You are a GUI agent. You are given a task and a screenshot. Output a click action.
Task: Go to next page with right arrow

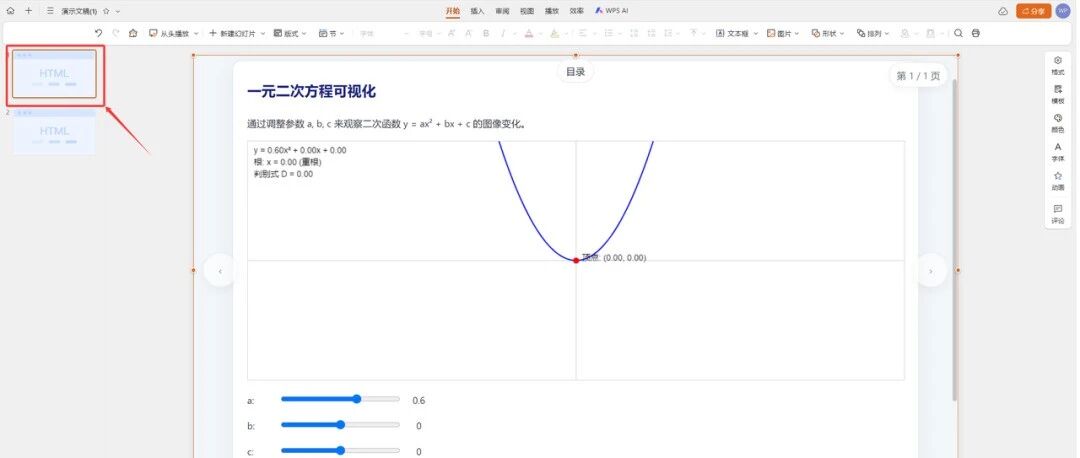[931, 270]
